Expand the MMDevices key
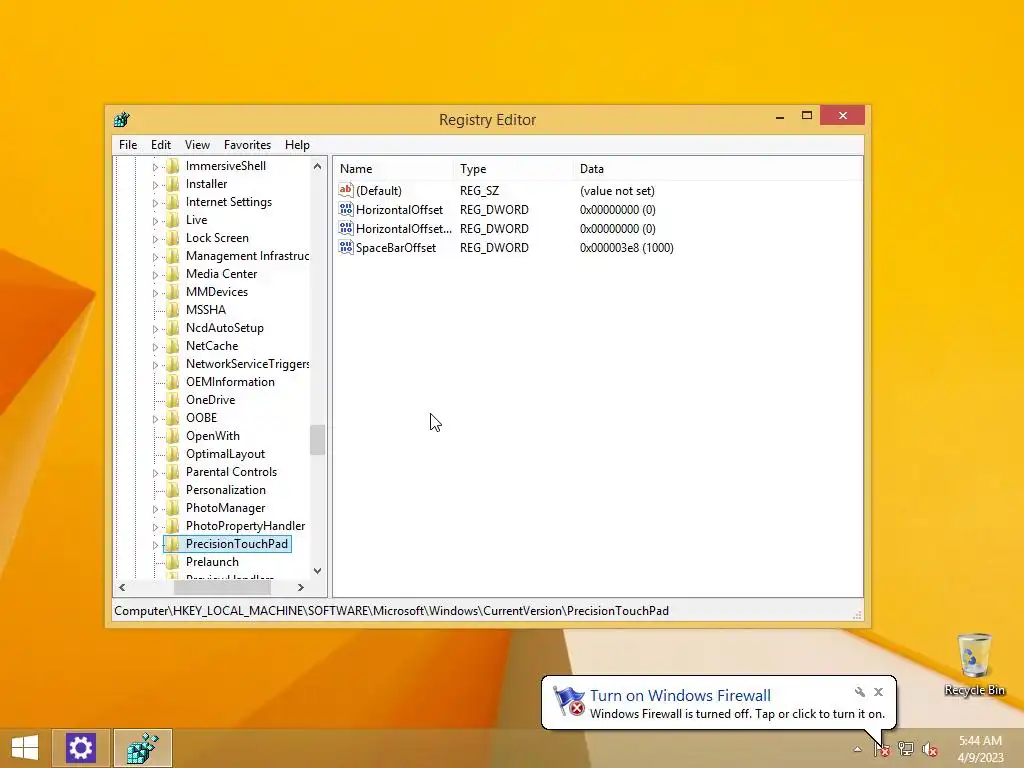The image size is (1024, 768). [155, 293]
